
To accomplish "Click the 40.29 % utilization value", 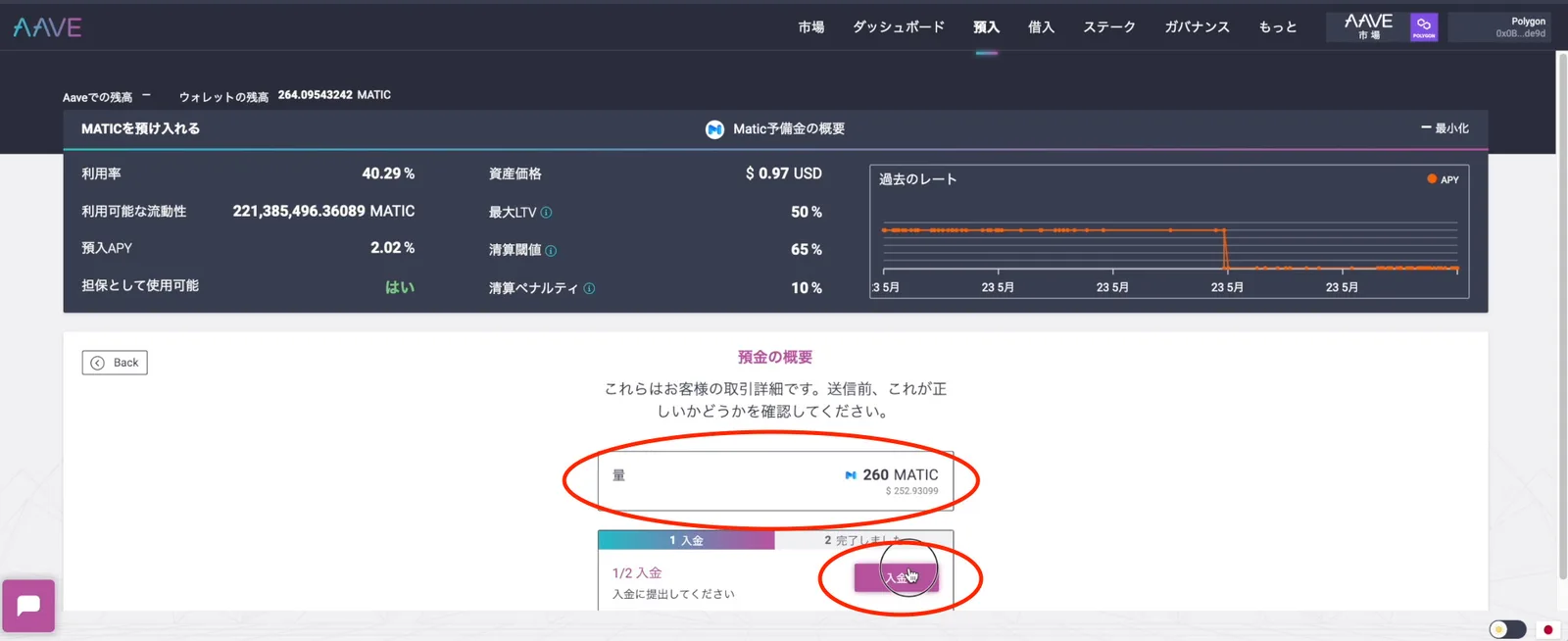I will click(388, 173).
